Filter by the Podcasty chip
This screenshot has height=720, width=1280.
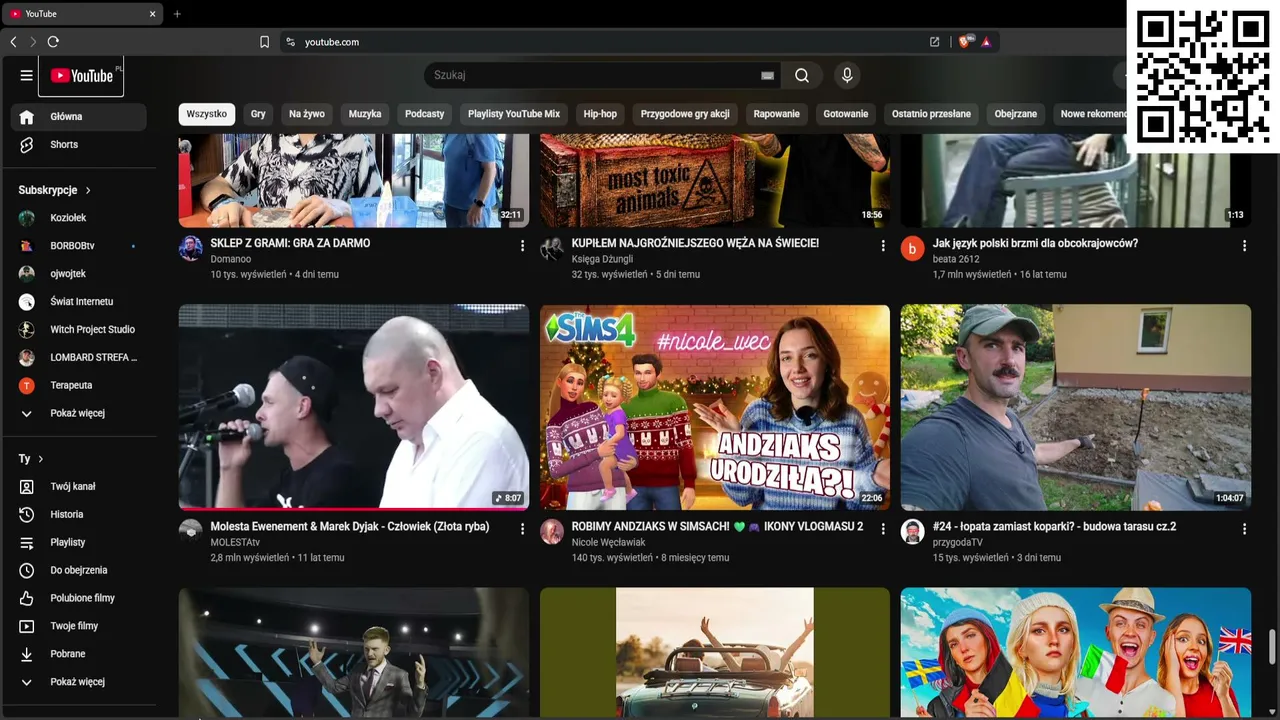click(x=425, y=114)
